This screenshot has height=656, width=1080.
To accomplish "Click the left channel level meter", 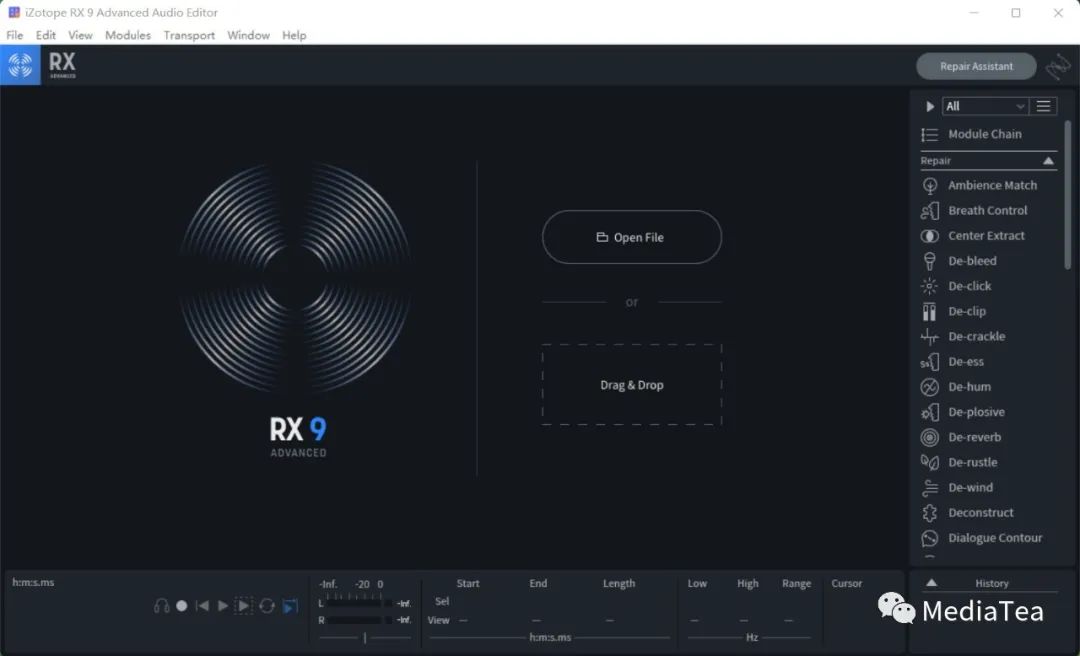I will 360,603.
